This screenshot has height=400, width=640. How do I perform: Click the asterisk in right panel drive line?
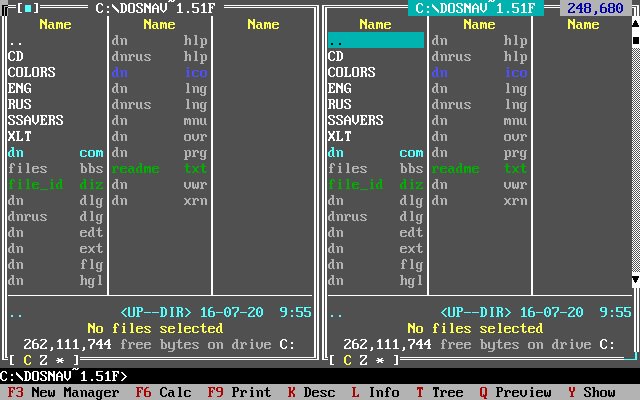point(380,360)
